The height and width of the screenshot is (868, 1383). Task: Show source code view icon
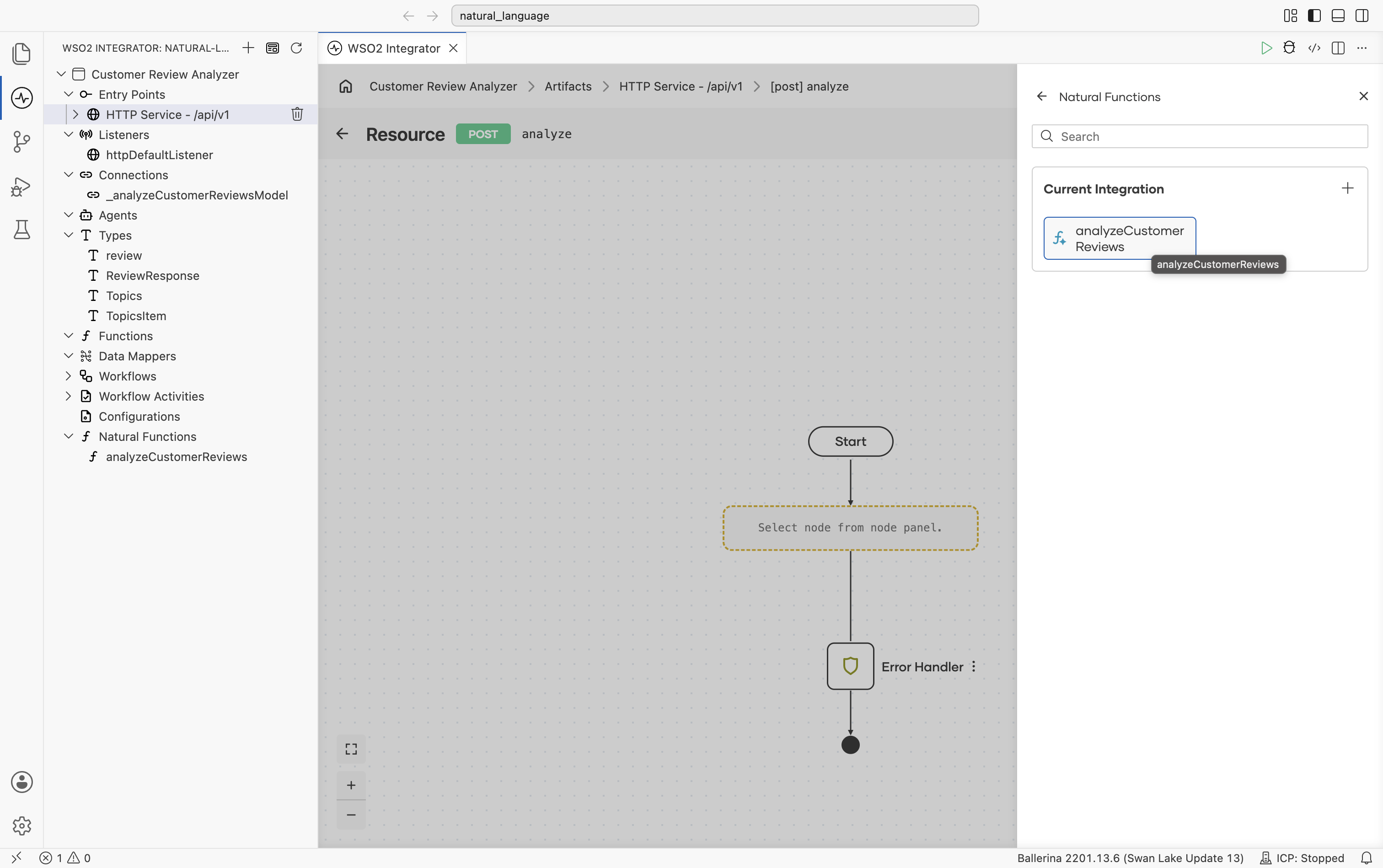[x=1314, y=48]
